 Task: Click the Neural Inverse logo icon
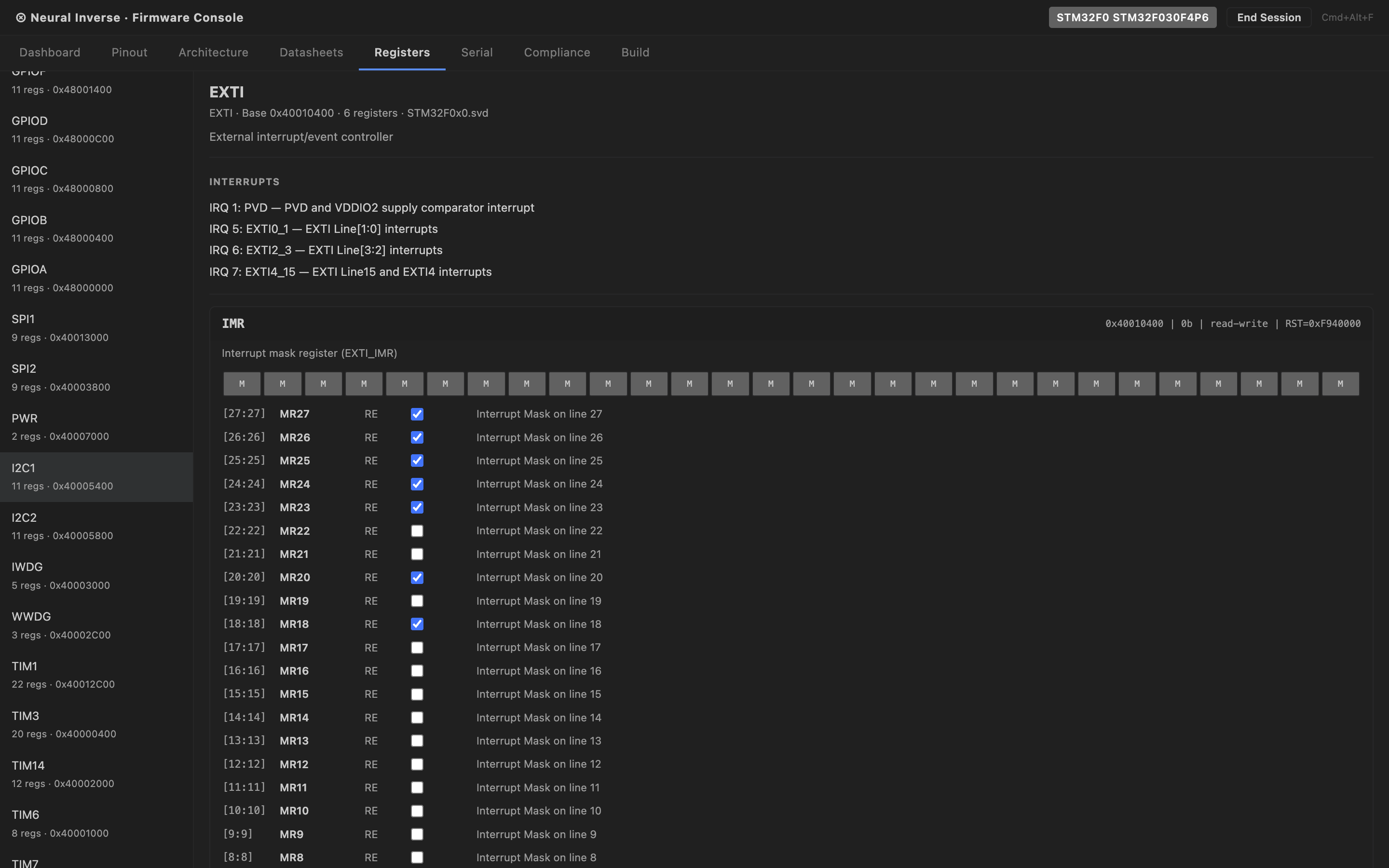[21, 18]
